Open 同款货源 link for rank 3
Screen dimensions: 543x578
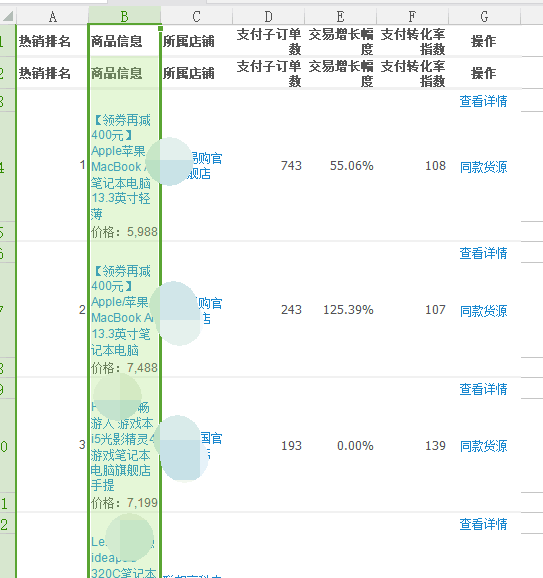pyautogui.click(x=483, y=446)
